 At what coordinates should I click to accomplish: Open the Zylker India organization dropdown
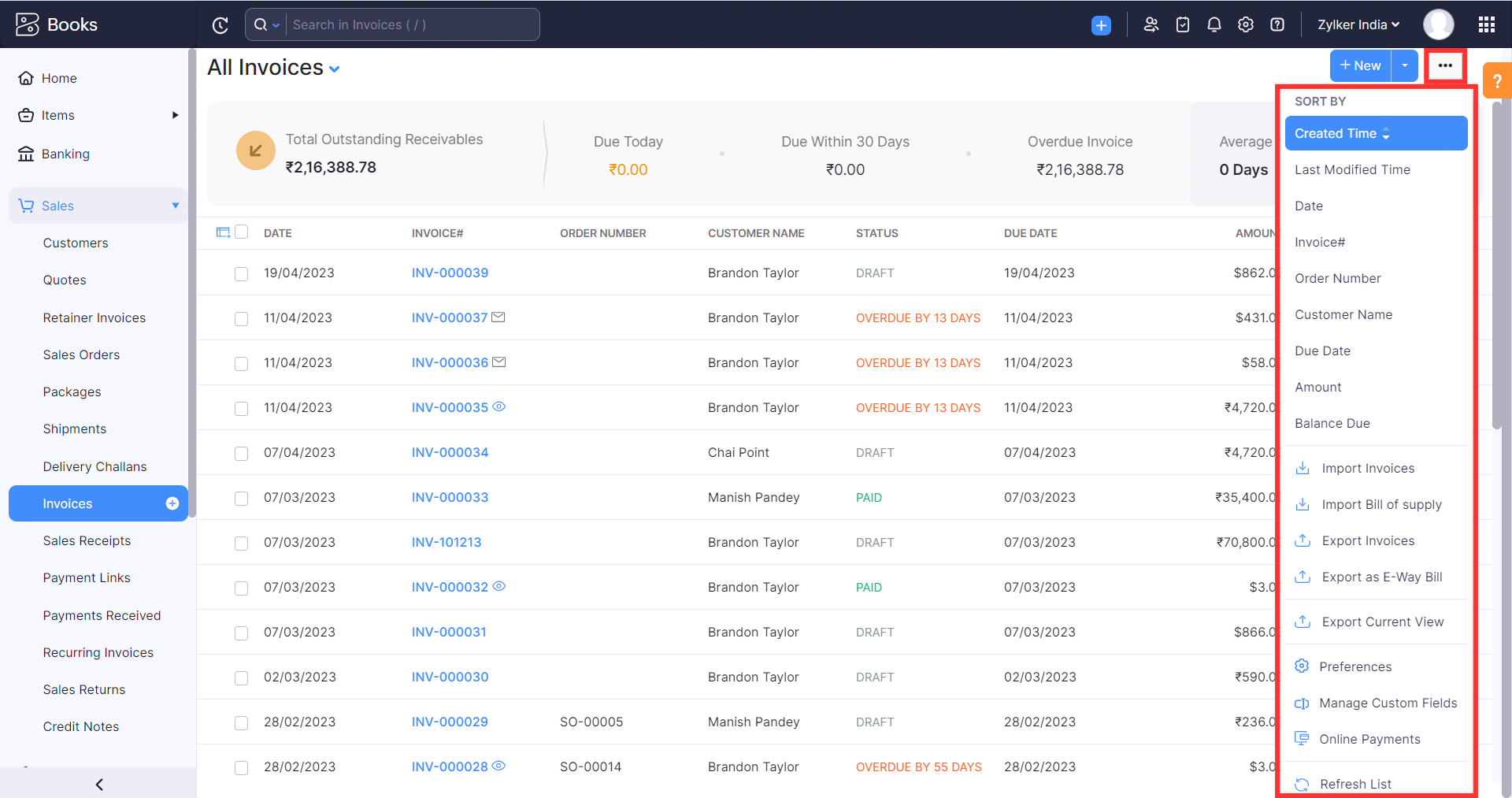point(1356,24)
